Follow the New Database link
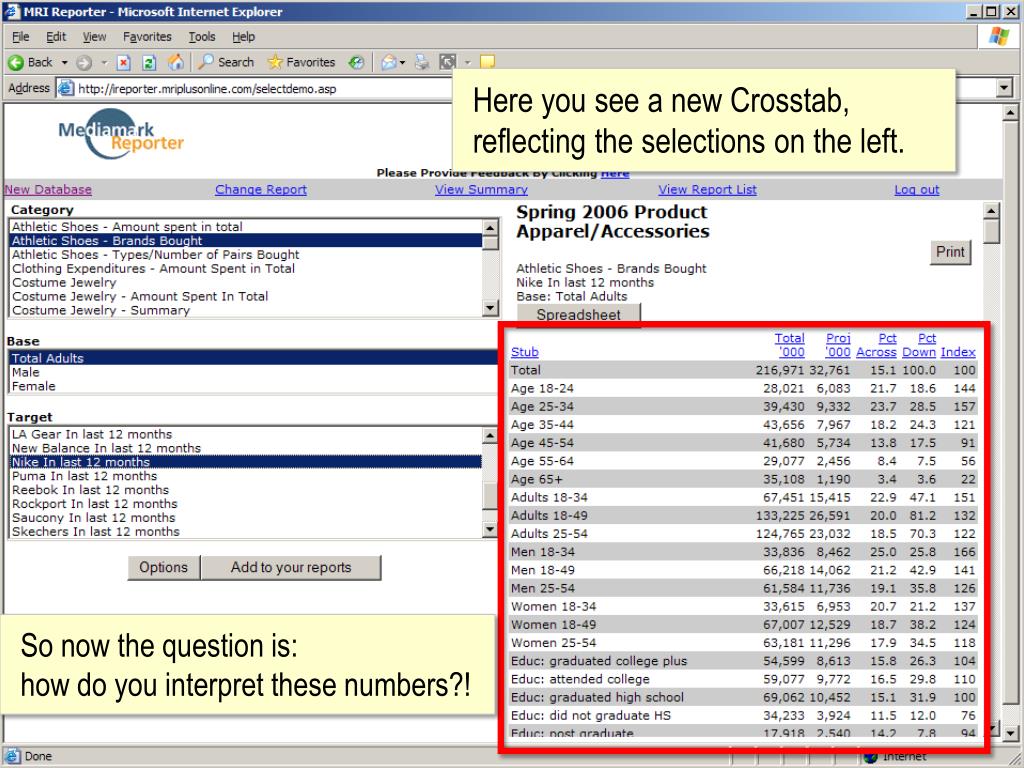Image resolution: width=1024 pixels, height=768 pixels. tap(48, 189)
